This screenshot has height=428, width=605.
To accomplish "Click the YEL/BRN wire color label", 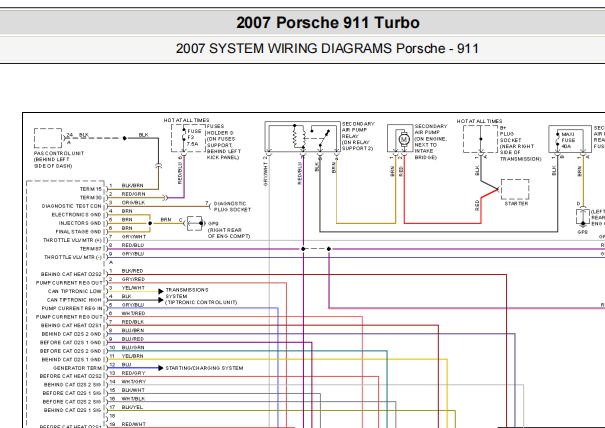I will (132, 356).
